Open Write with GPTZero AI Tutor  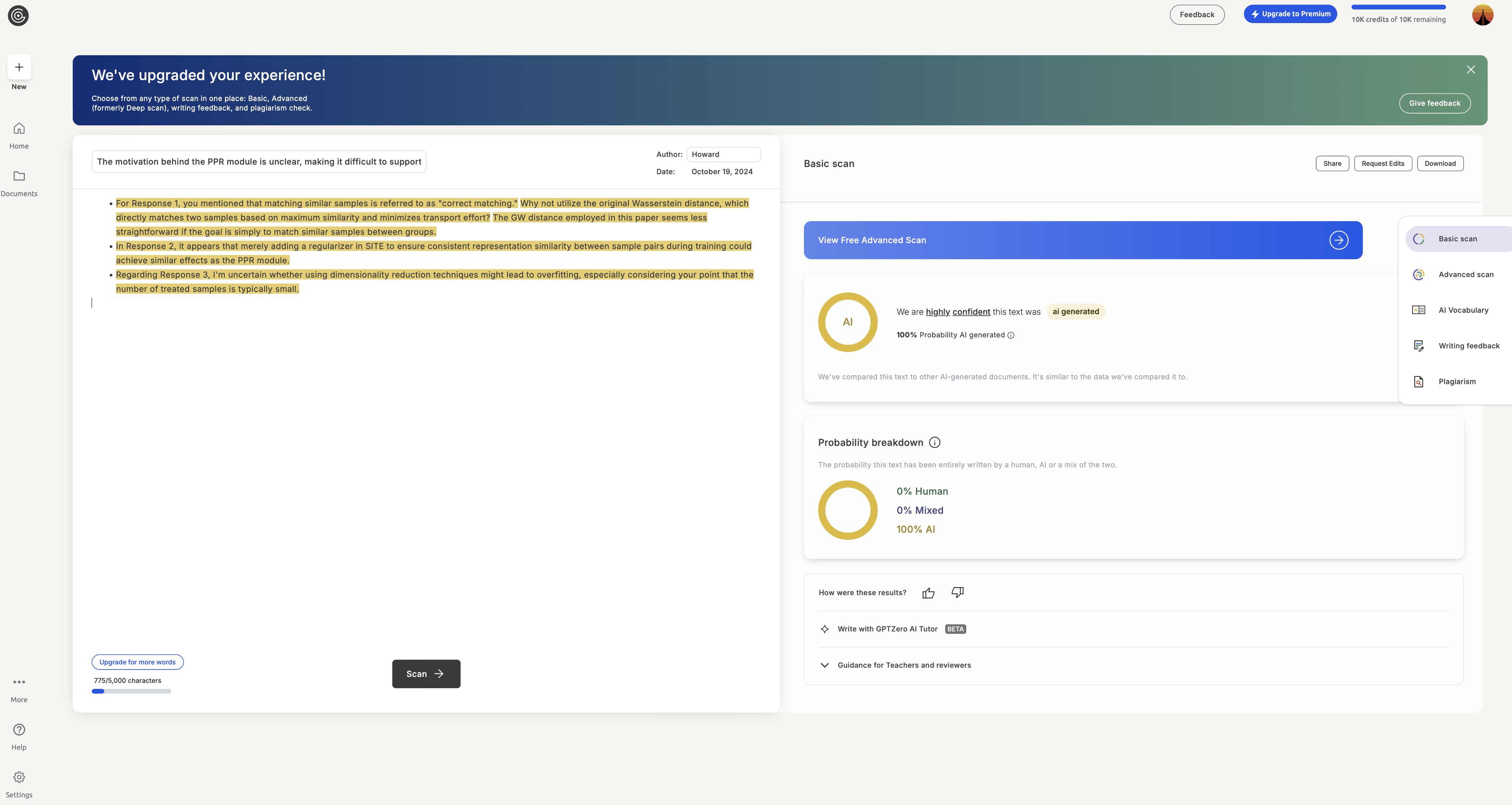(x=887, y=629)
